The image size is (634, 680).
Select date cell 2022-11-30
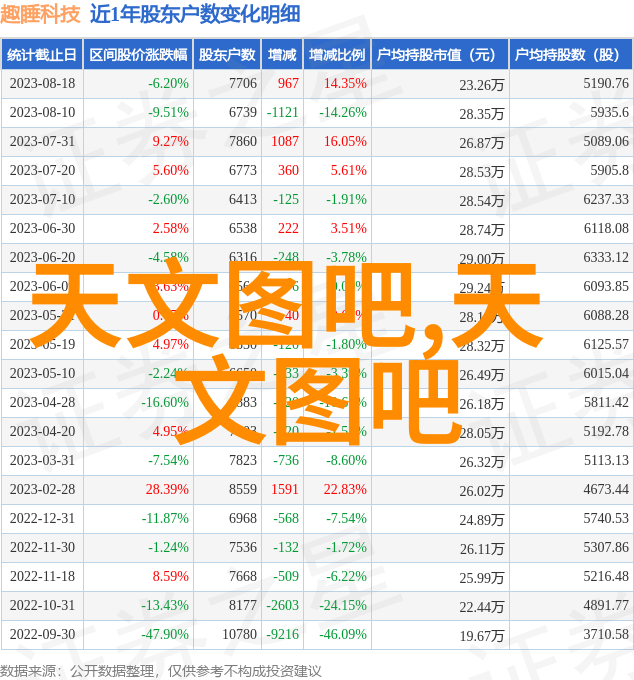point(42,548)
